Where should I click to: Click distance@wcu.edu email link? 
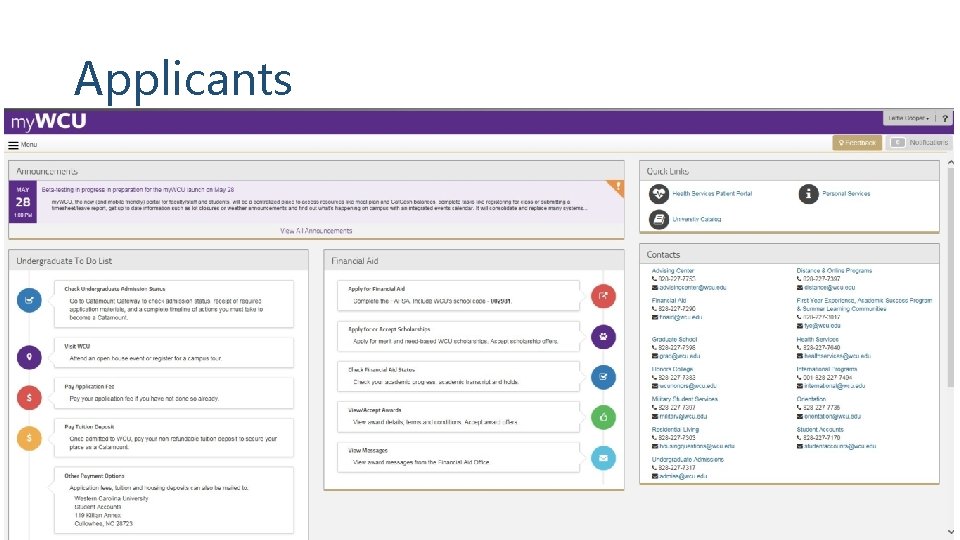coord(829,287)
